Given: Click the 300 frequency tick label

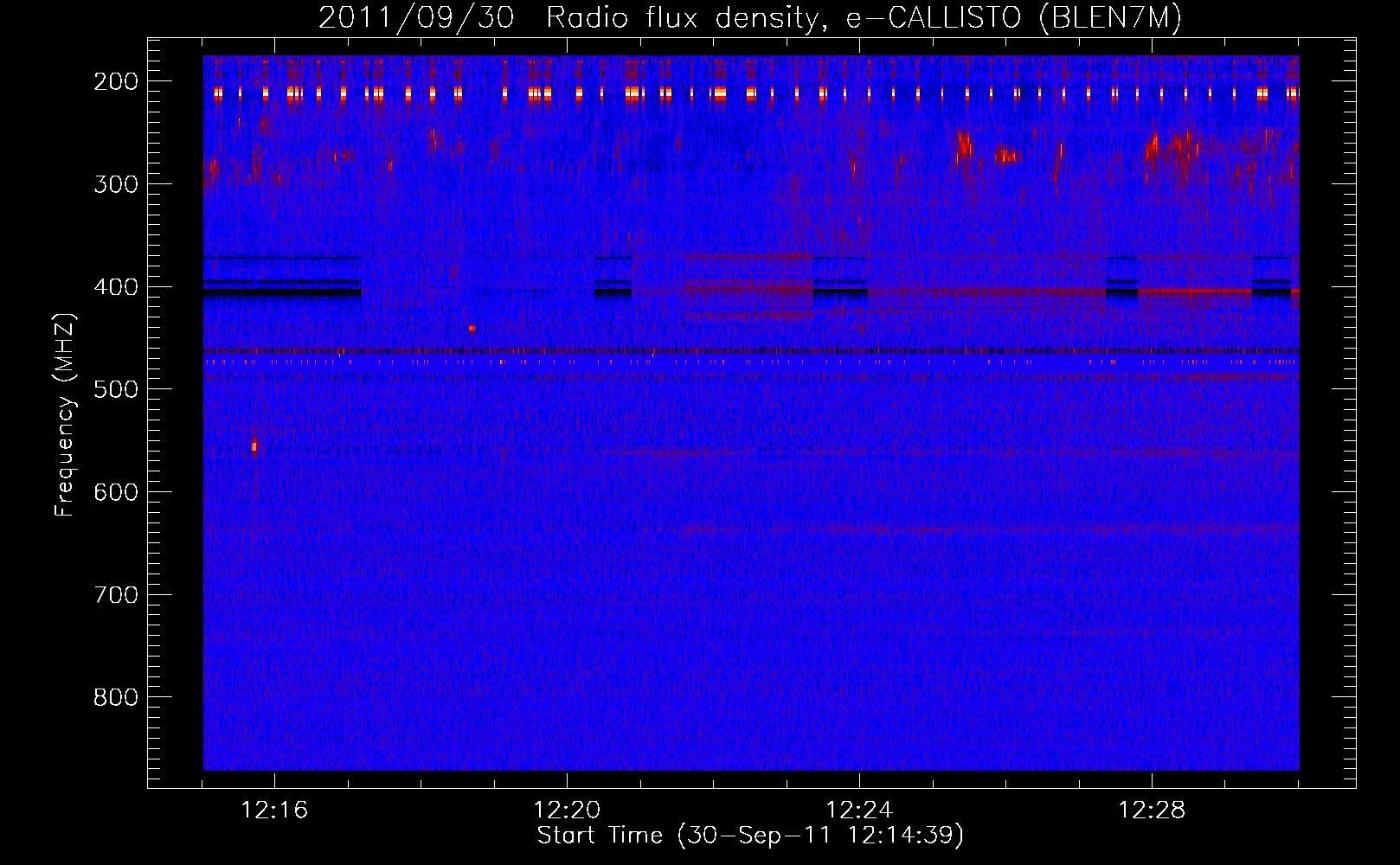Looking at the screenshot, I should tap(116, 184).
